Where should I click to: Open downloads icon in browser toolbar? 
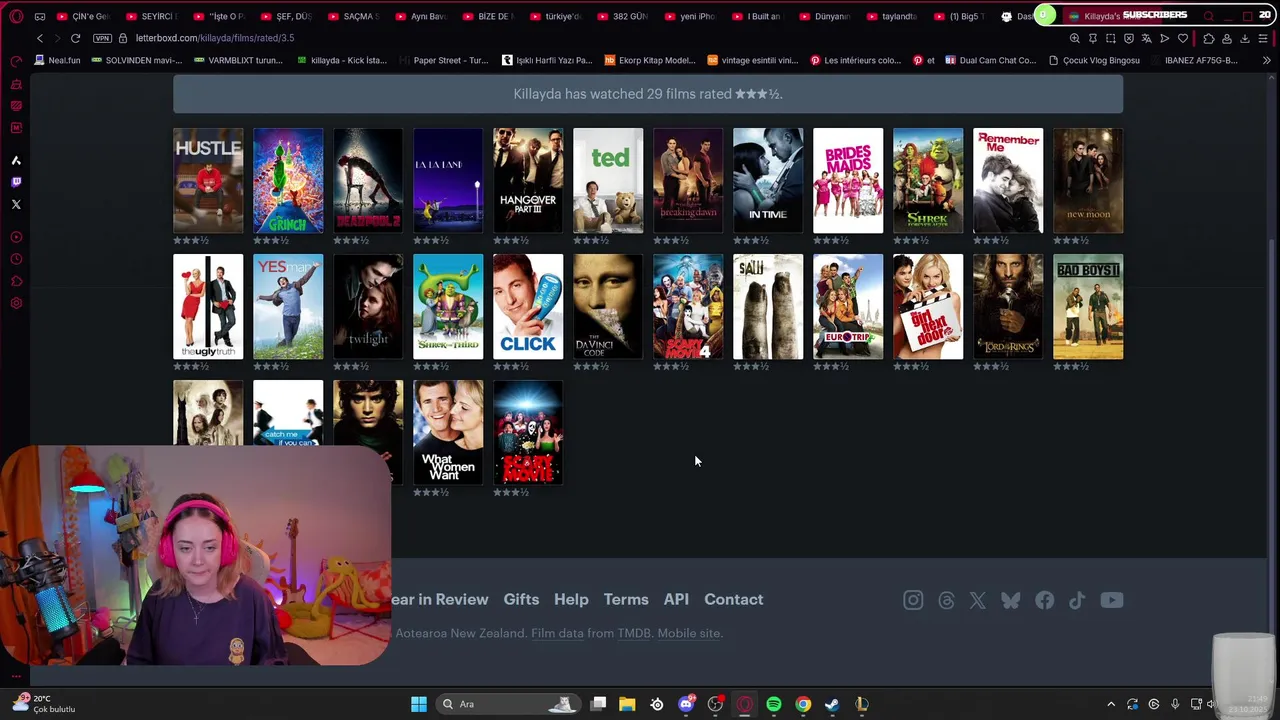pyautogui.click(x=1245, y=38)
